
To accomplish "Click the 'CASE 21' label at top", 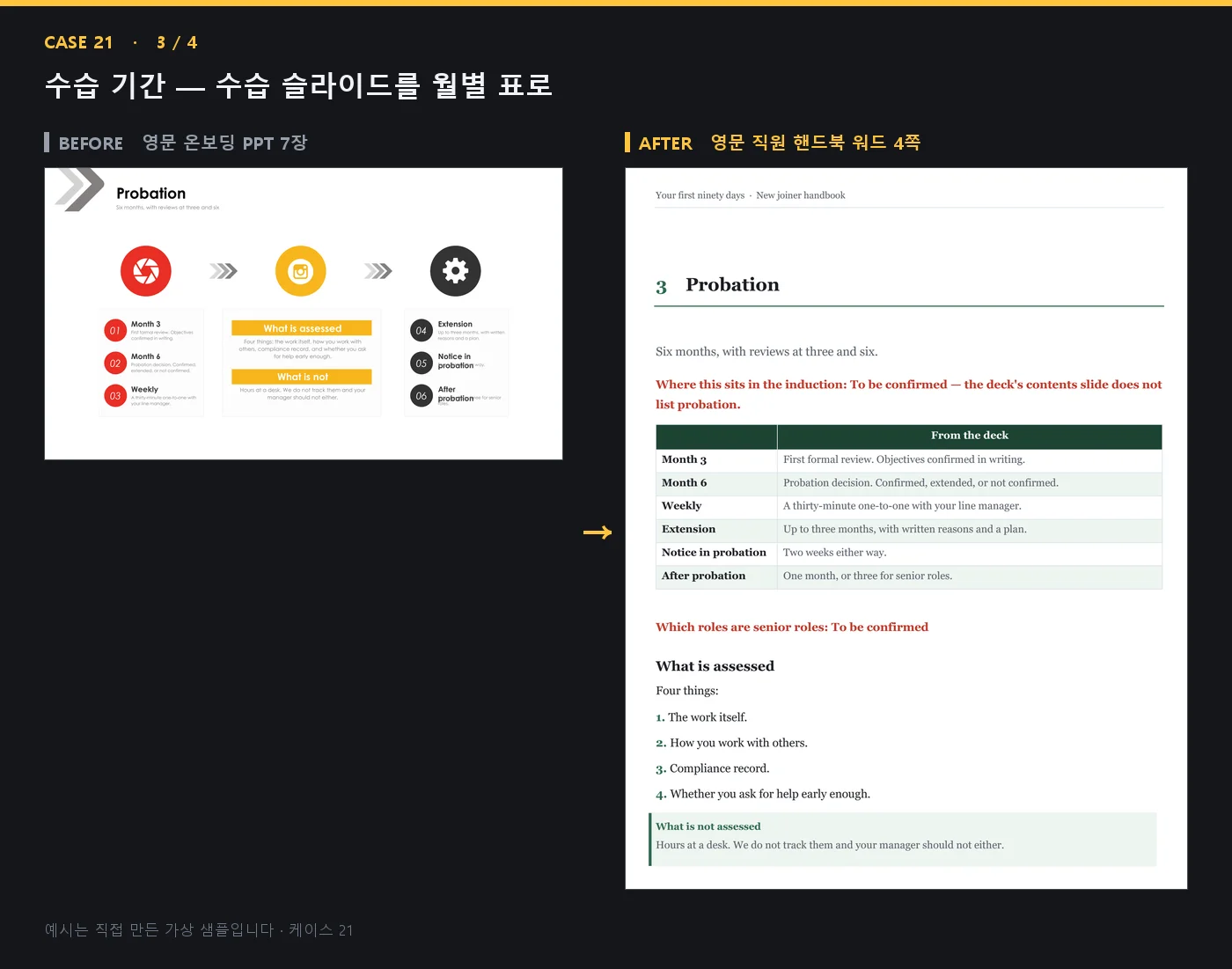I will pos(78,42).
